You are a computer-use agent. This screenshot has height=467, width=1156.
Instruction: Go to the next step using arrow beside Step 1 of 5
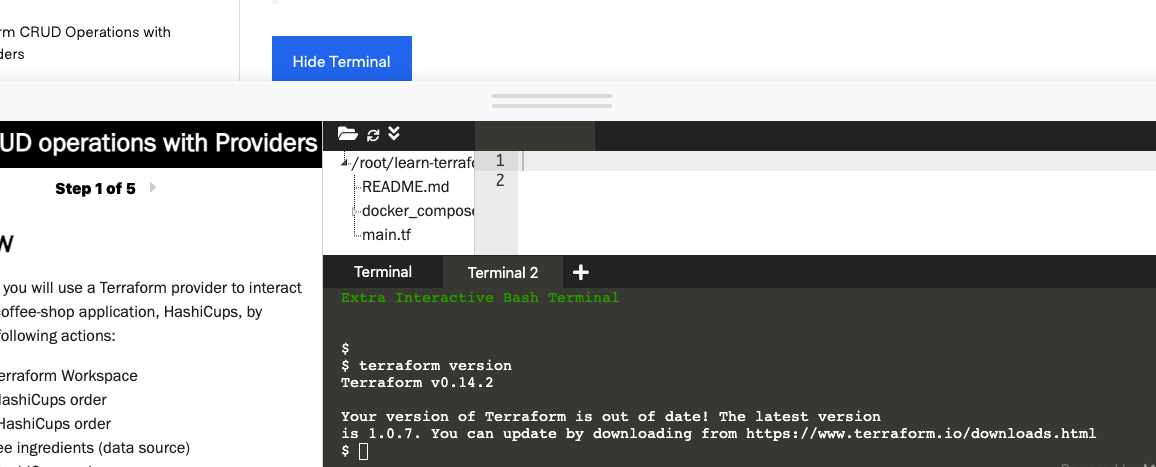pos(153,187)
